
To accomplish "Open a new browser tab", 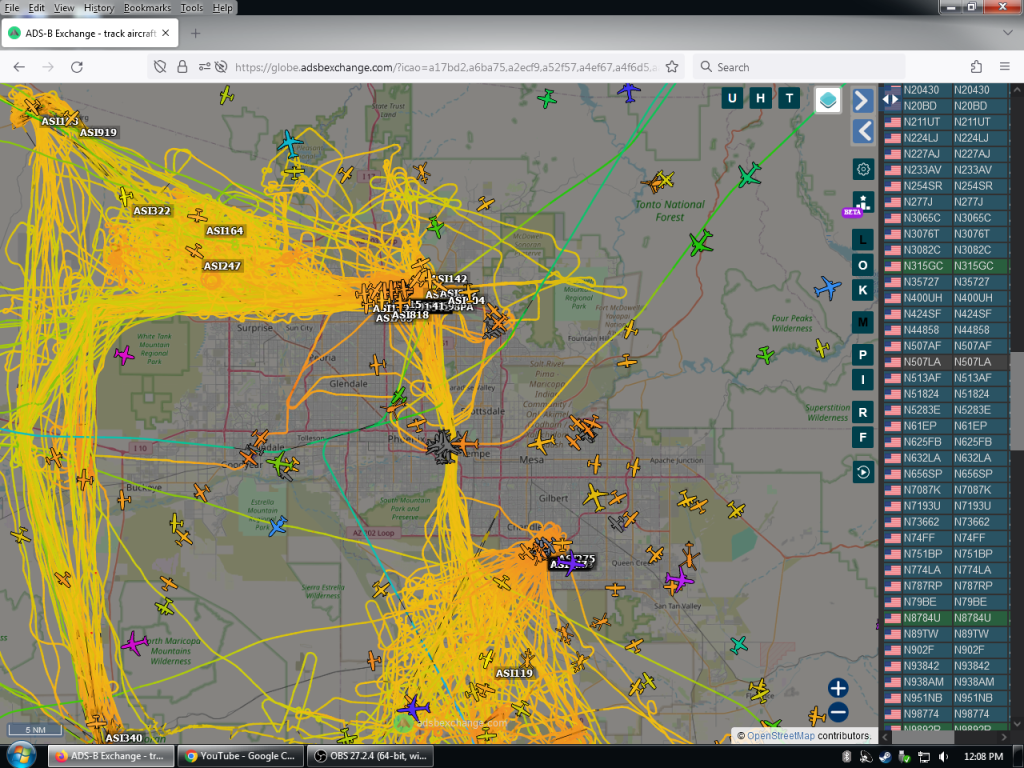I will tap(195, 33).
